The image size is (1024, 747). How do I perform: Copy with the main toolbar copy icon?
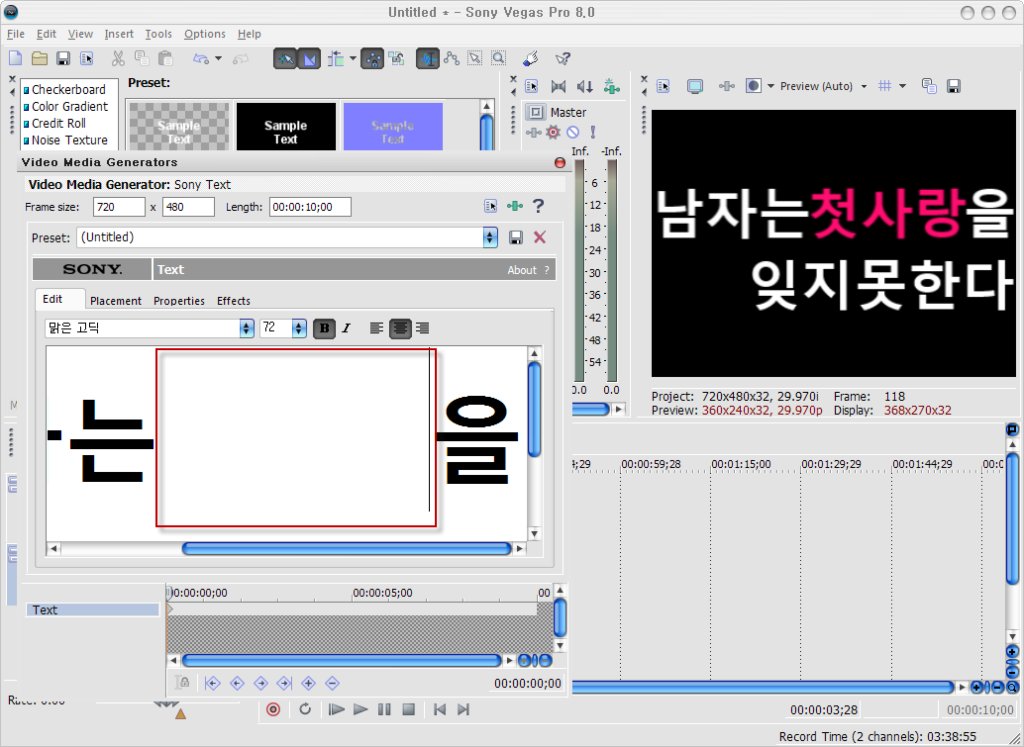[x=141, y=58]
